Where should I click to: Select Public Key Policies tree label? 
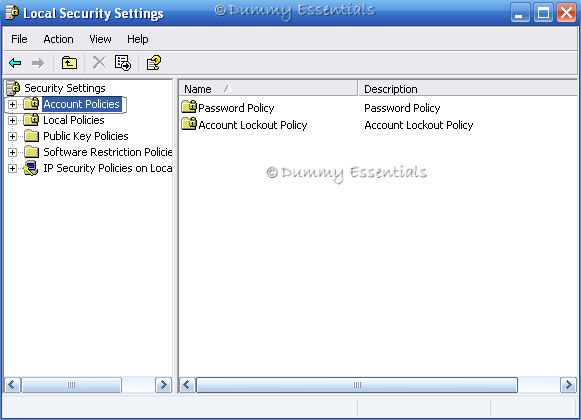coord(86,136)
